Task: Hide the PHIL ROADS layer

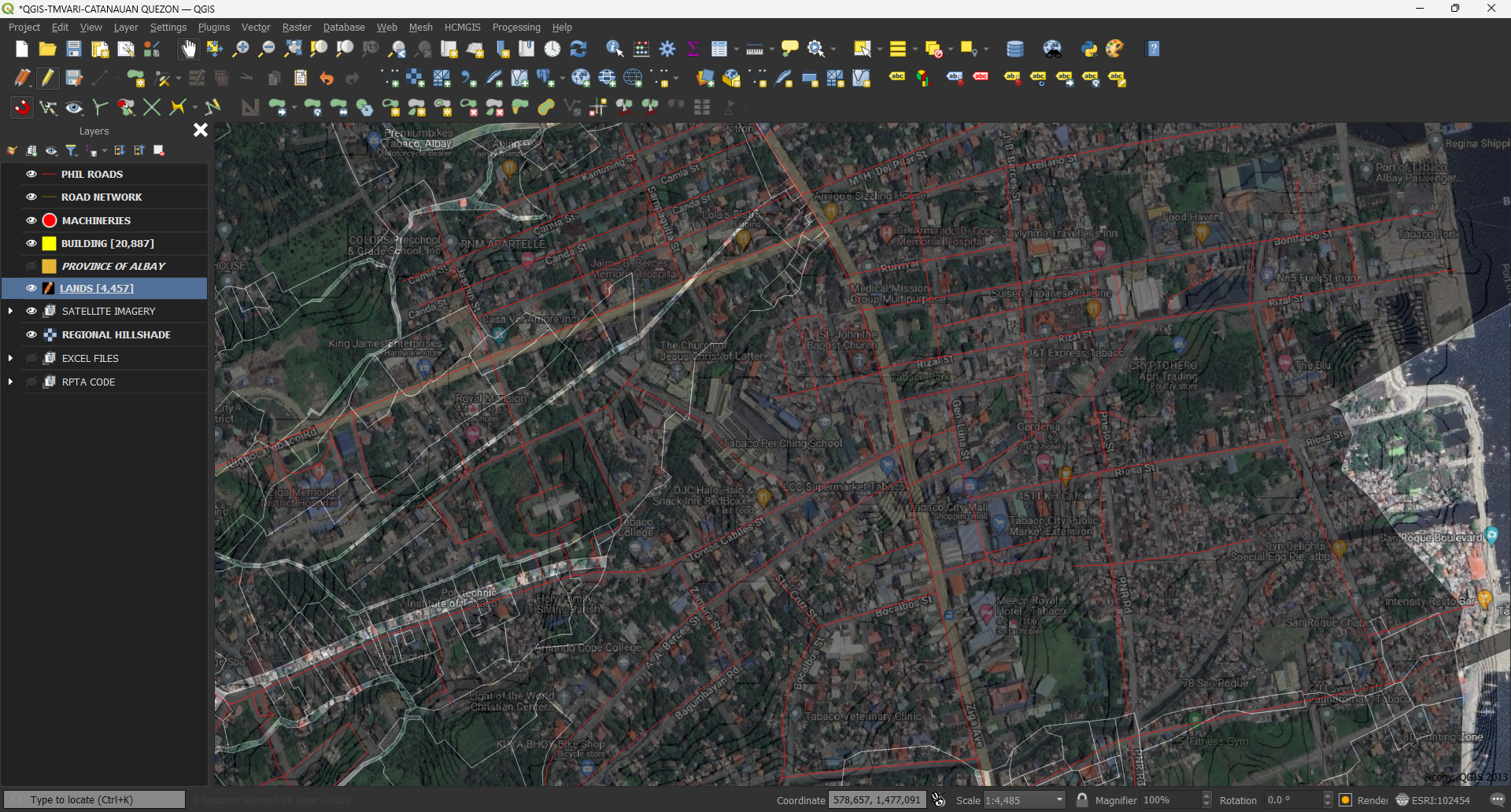Action: pyautogui.click(x=31, y=174)
